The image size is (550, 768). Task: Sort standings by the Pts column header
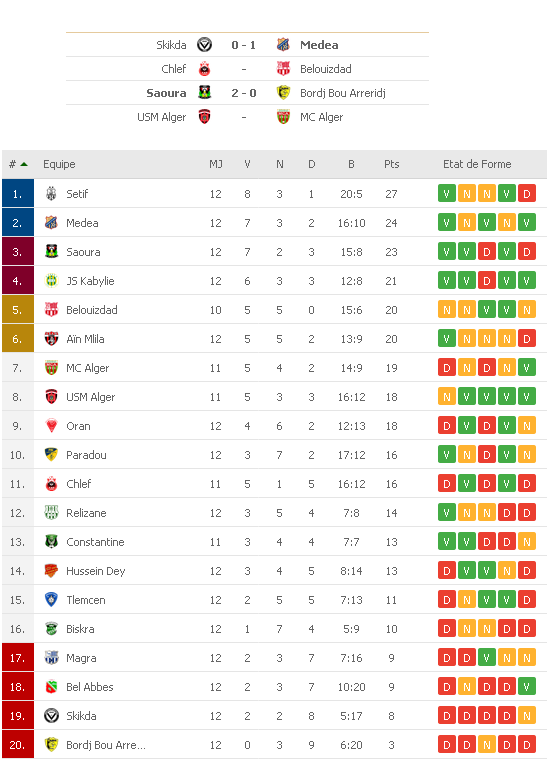coord(391,164)
